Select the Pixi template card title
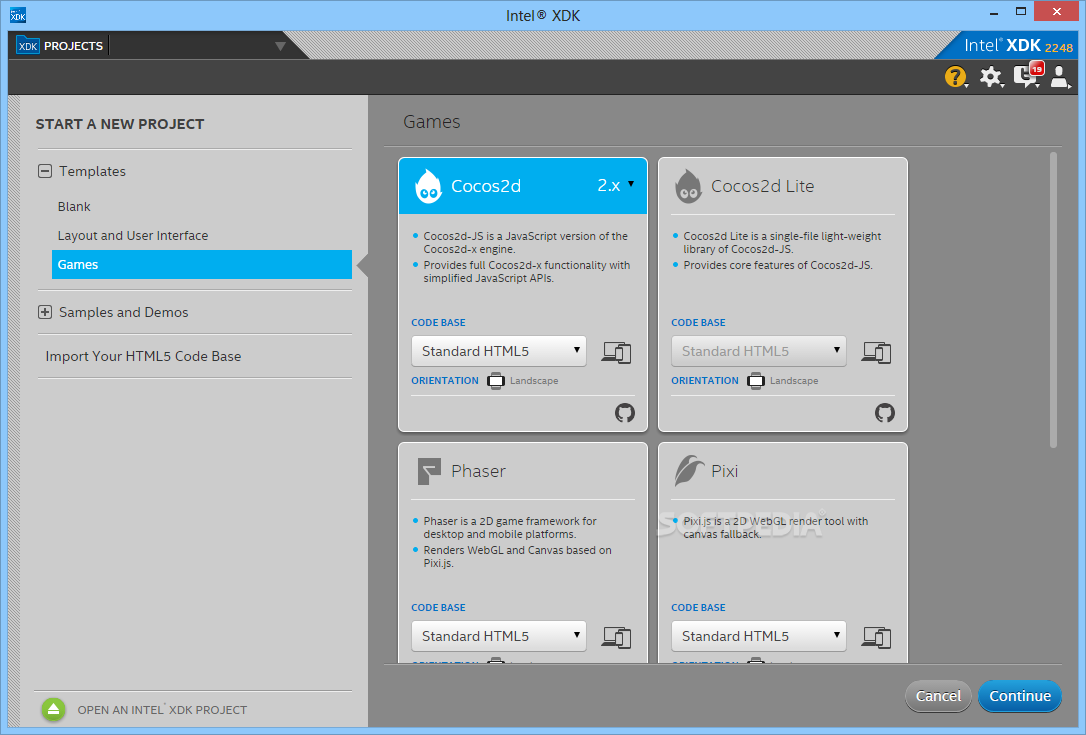 (724, 471)
